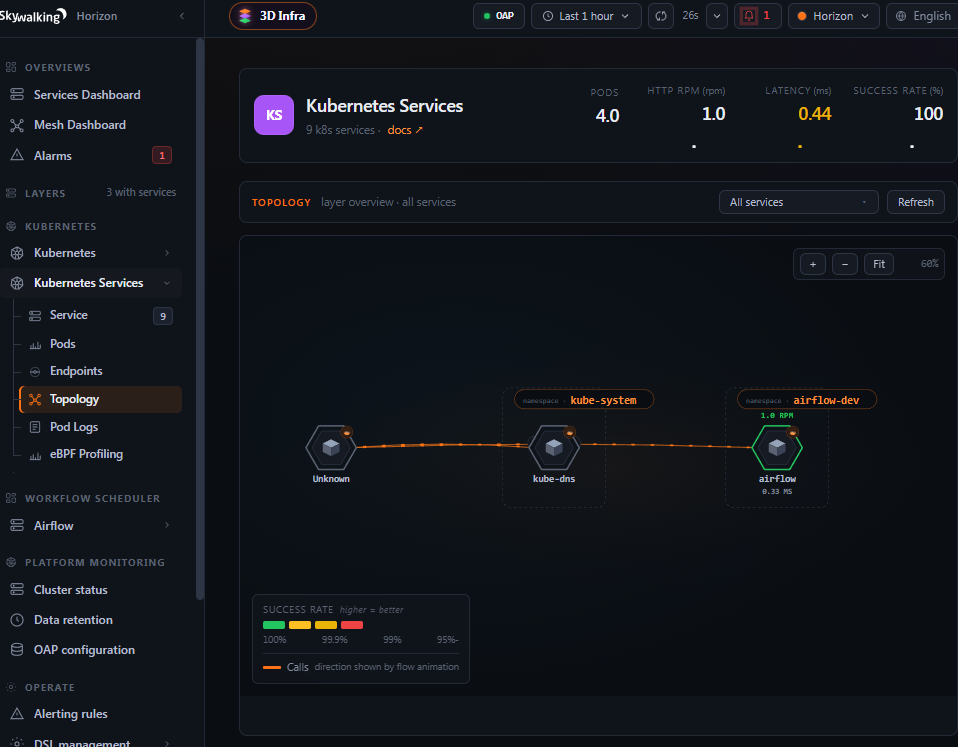
Task: Open Services Dashboard
Action: [87, 95]
